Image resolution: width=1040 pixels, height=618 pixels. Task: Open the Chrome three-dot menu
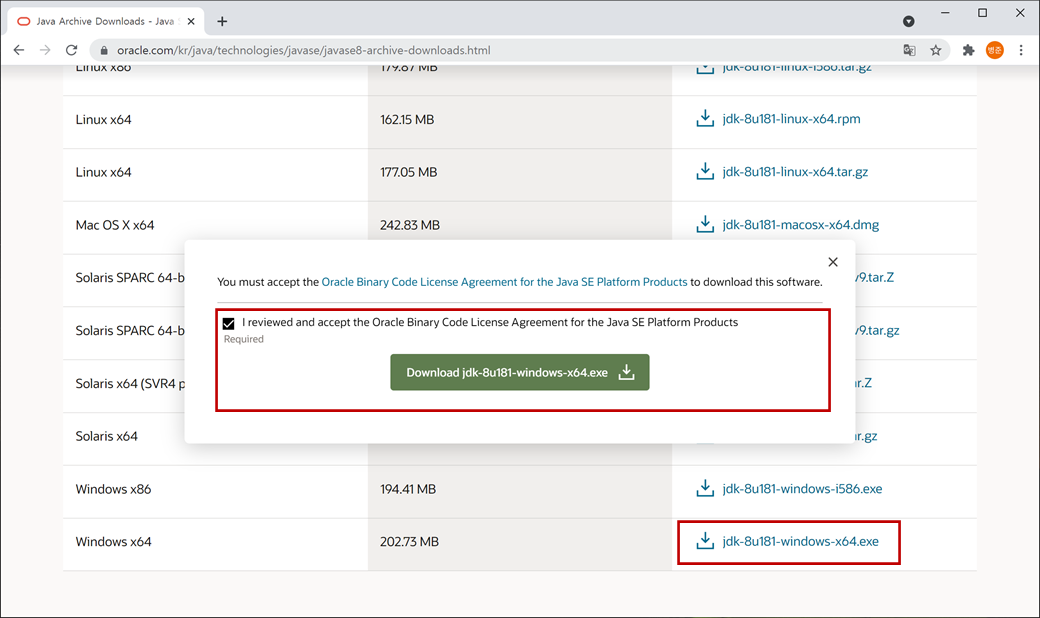point(1021,50)
